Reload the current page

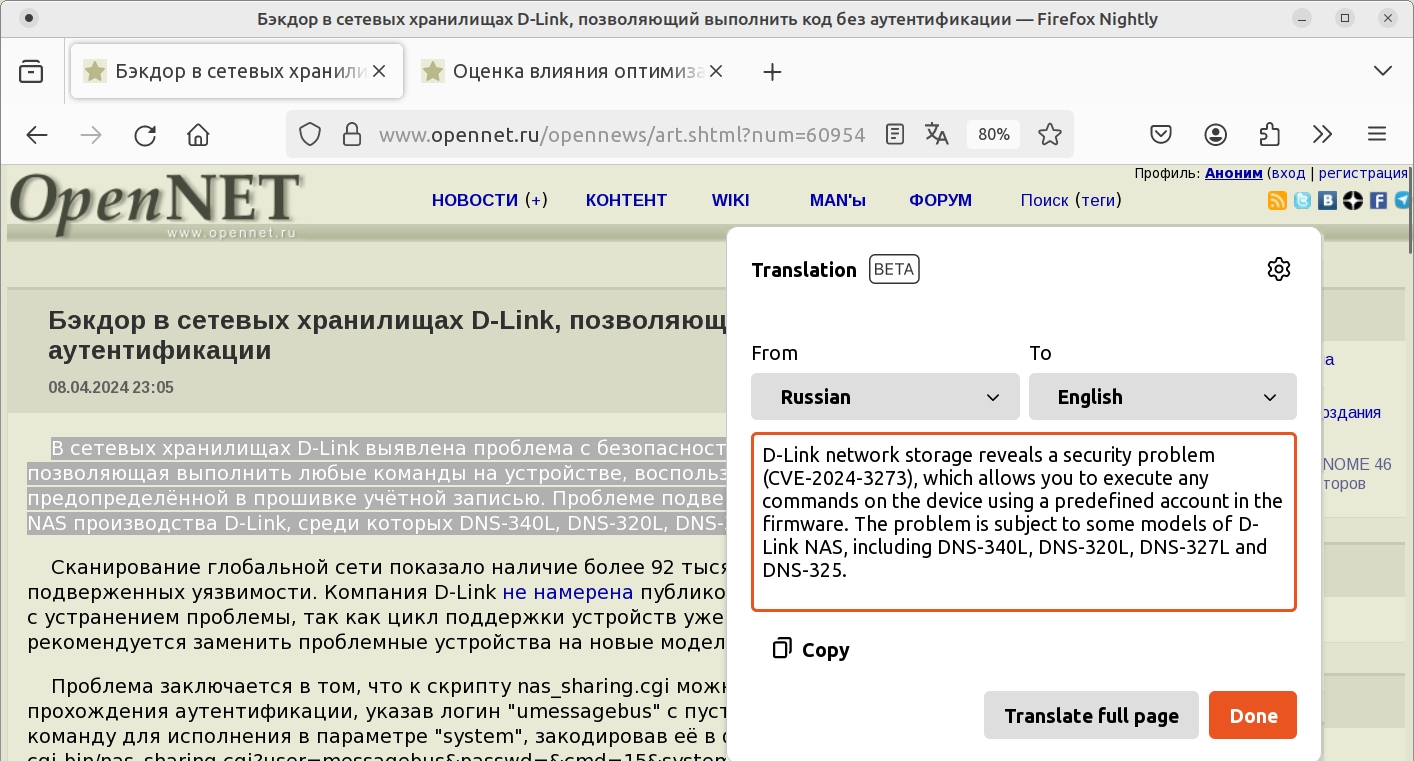pos(145,135)
